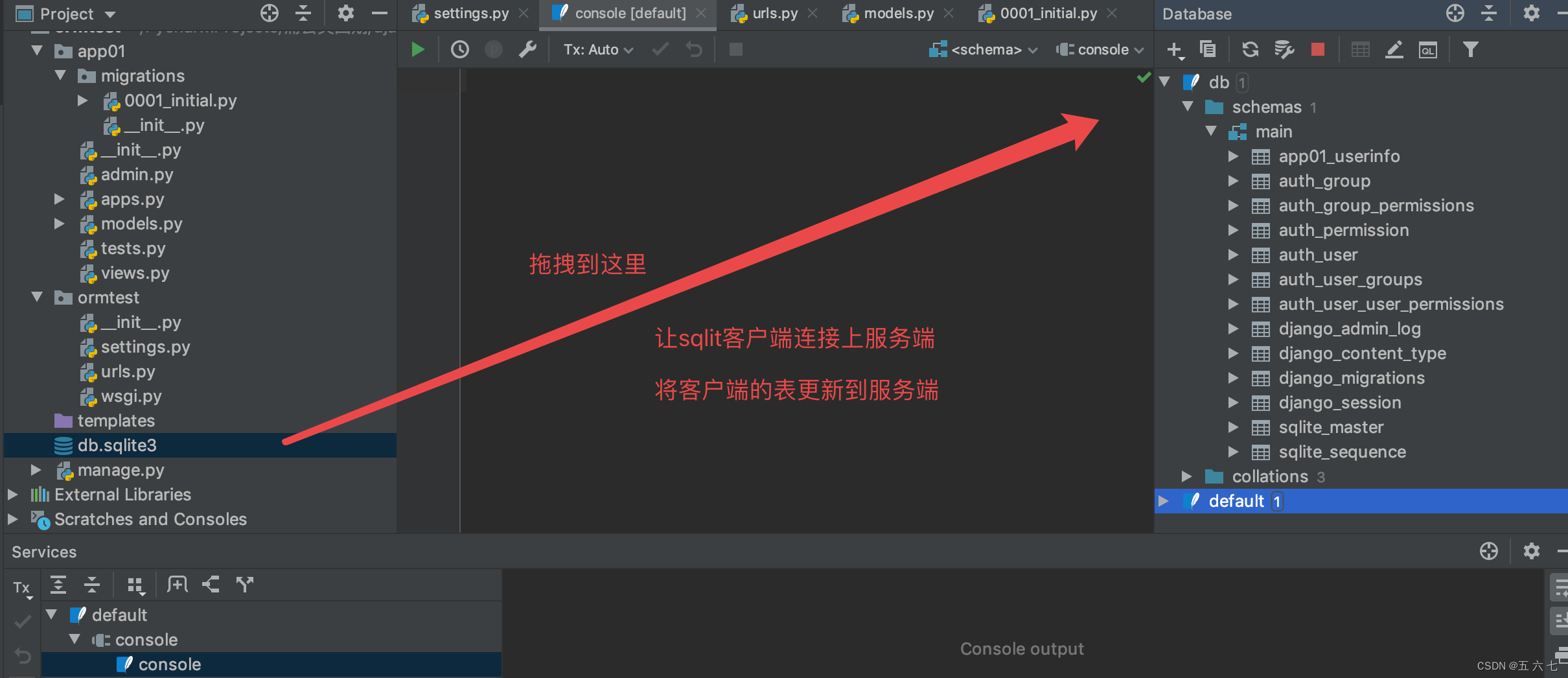Open Database panel gear settings
The image size is (1568, 678).
pyautogui.click(x=1532, y=13)
